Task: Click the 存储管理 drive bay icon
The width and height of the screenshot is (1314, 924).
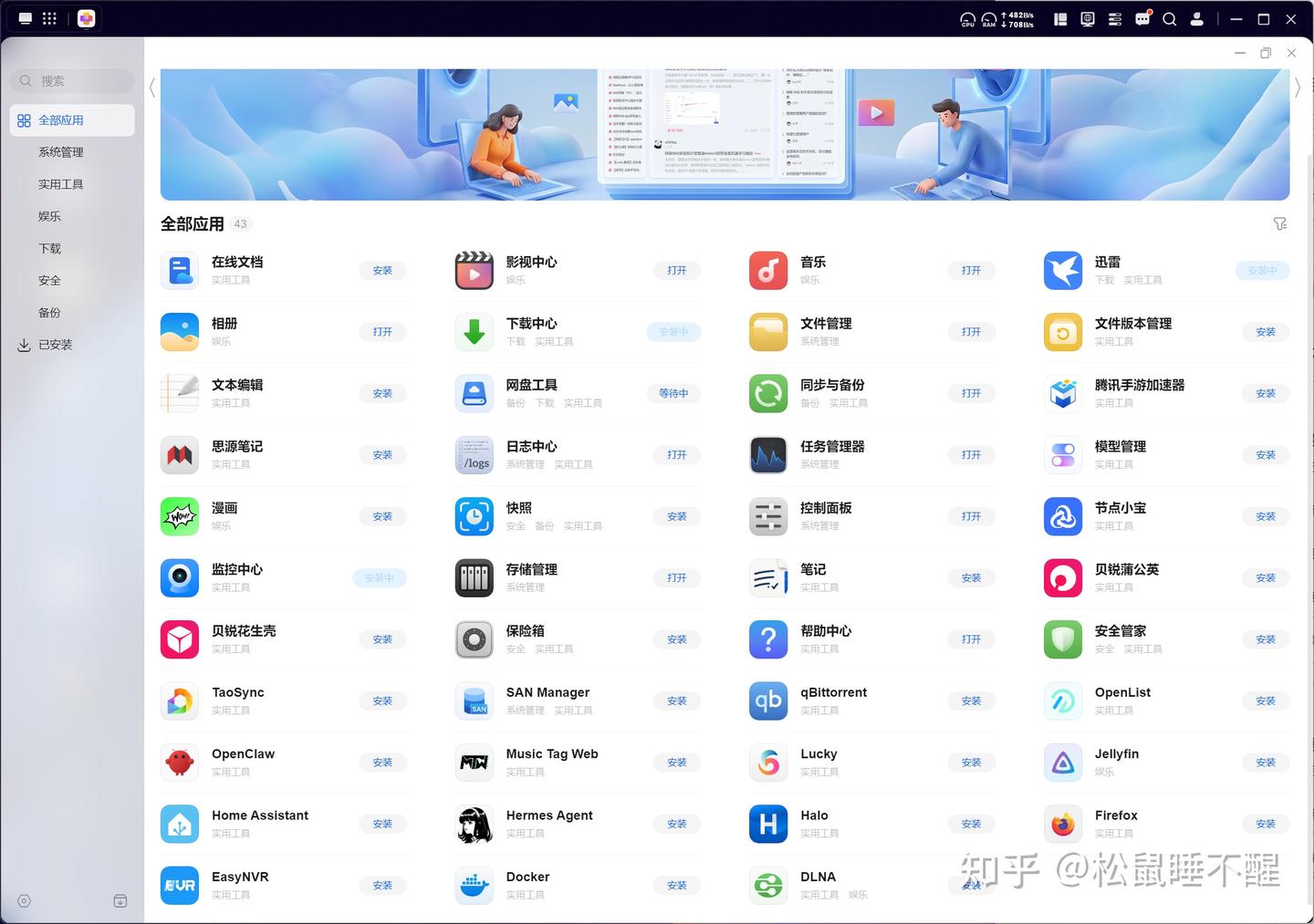Action: (x=474, y=577)
